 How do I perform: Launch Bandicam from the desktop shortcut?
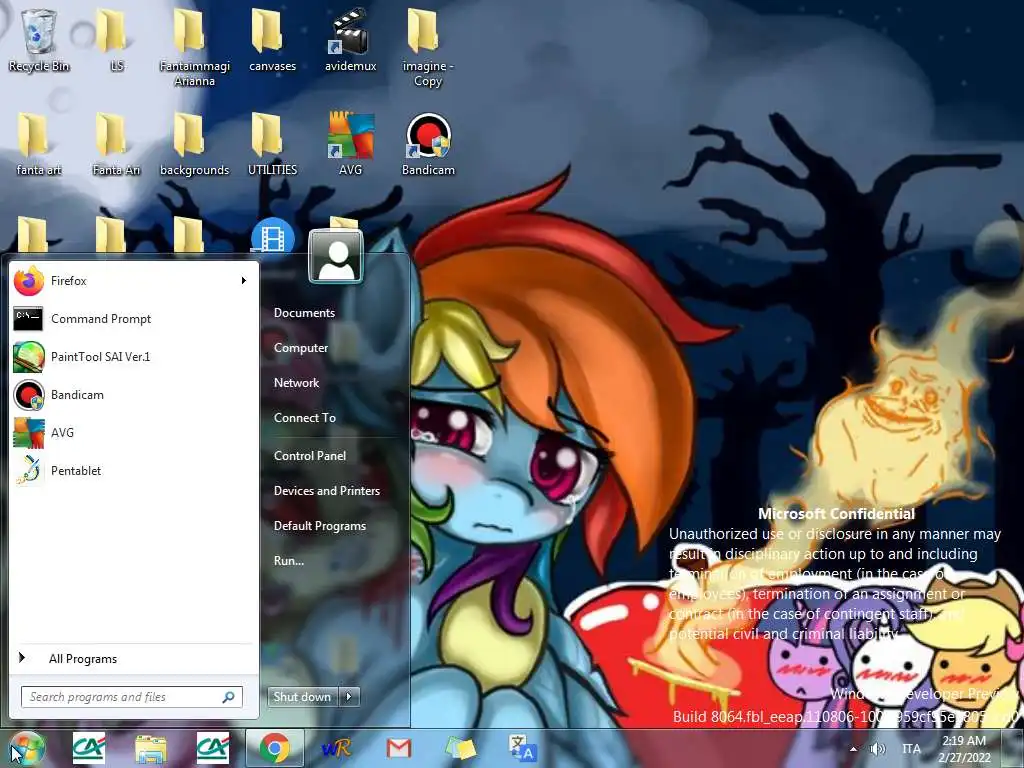428,144
